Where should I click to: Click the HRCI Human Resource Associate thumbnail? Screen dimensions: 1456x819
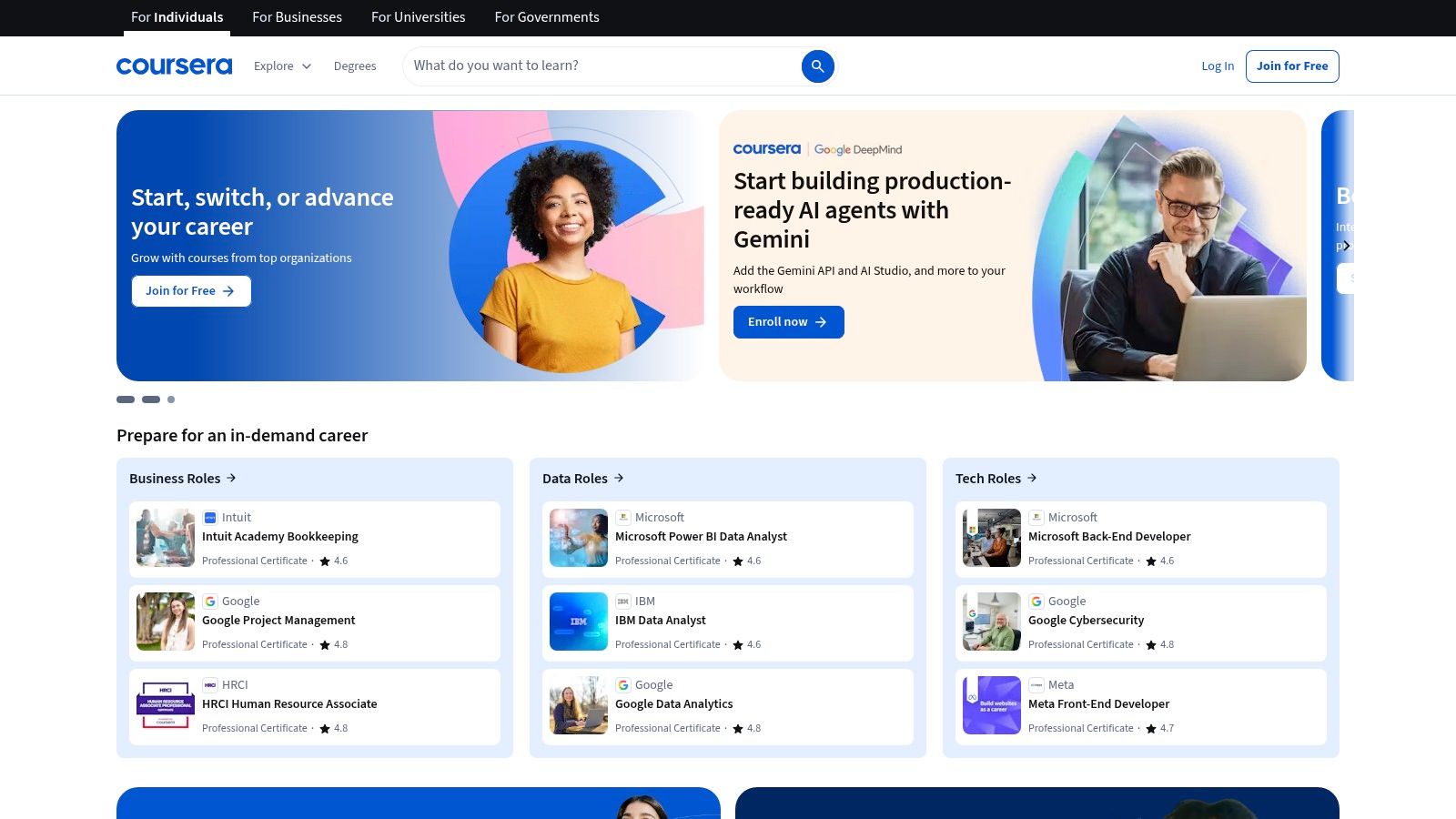[x=166, y=705]
